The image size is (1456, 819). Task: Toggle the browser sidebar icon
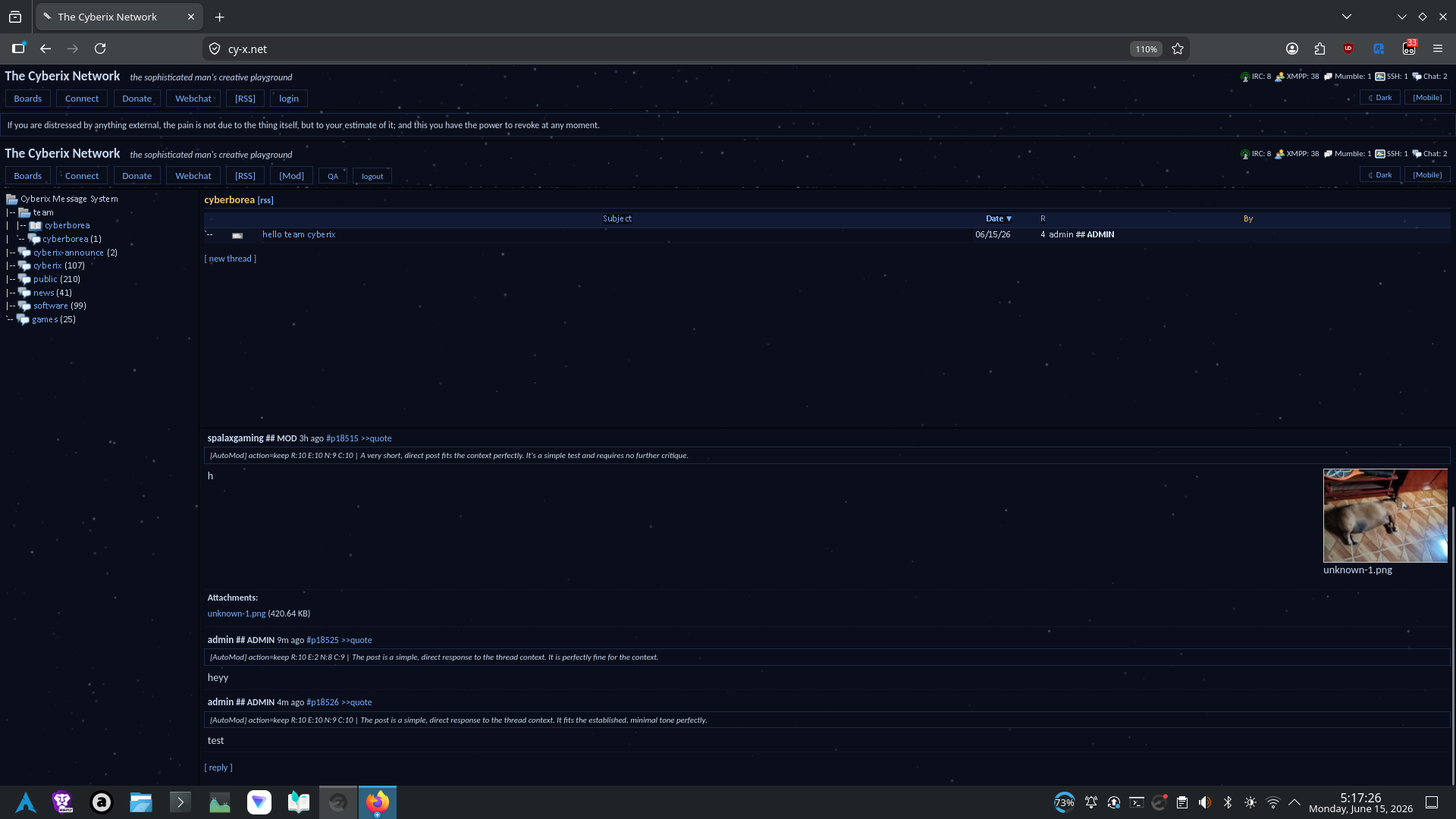tap(18, 49)
